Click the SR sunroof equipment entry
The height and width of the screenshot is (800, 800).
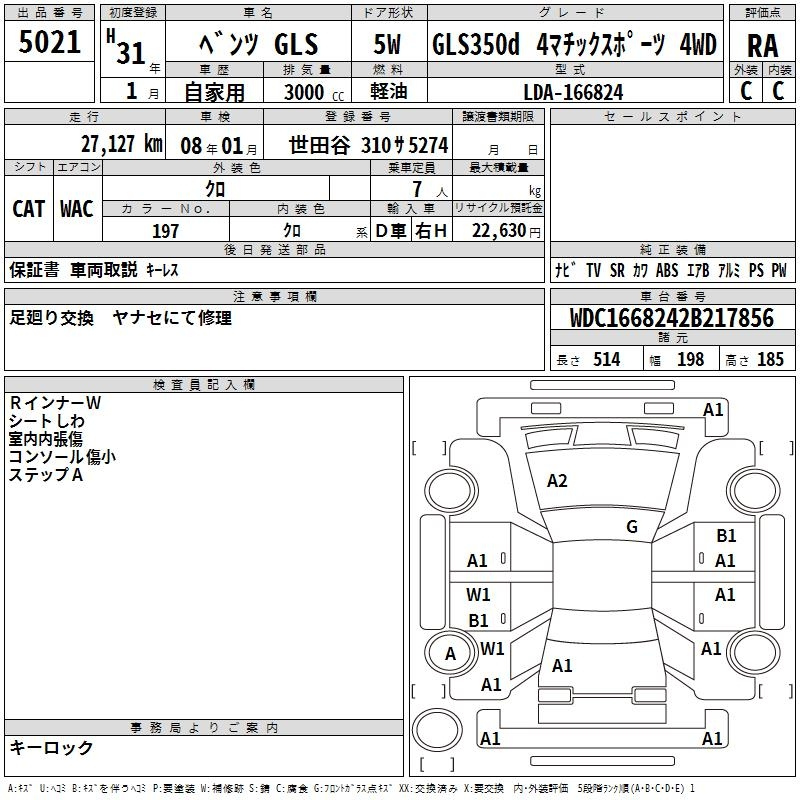tap(617, 270)
